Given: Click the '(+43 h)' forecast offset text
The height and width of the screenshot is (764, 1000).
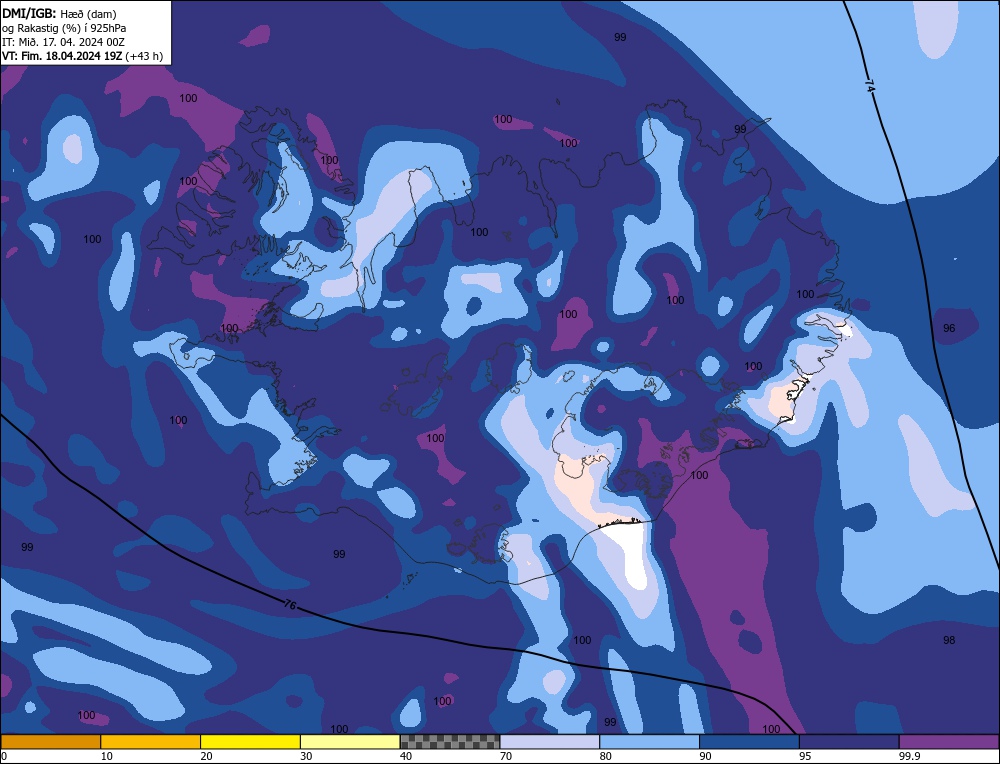Looking at the screenshot, I should (144, 56).
